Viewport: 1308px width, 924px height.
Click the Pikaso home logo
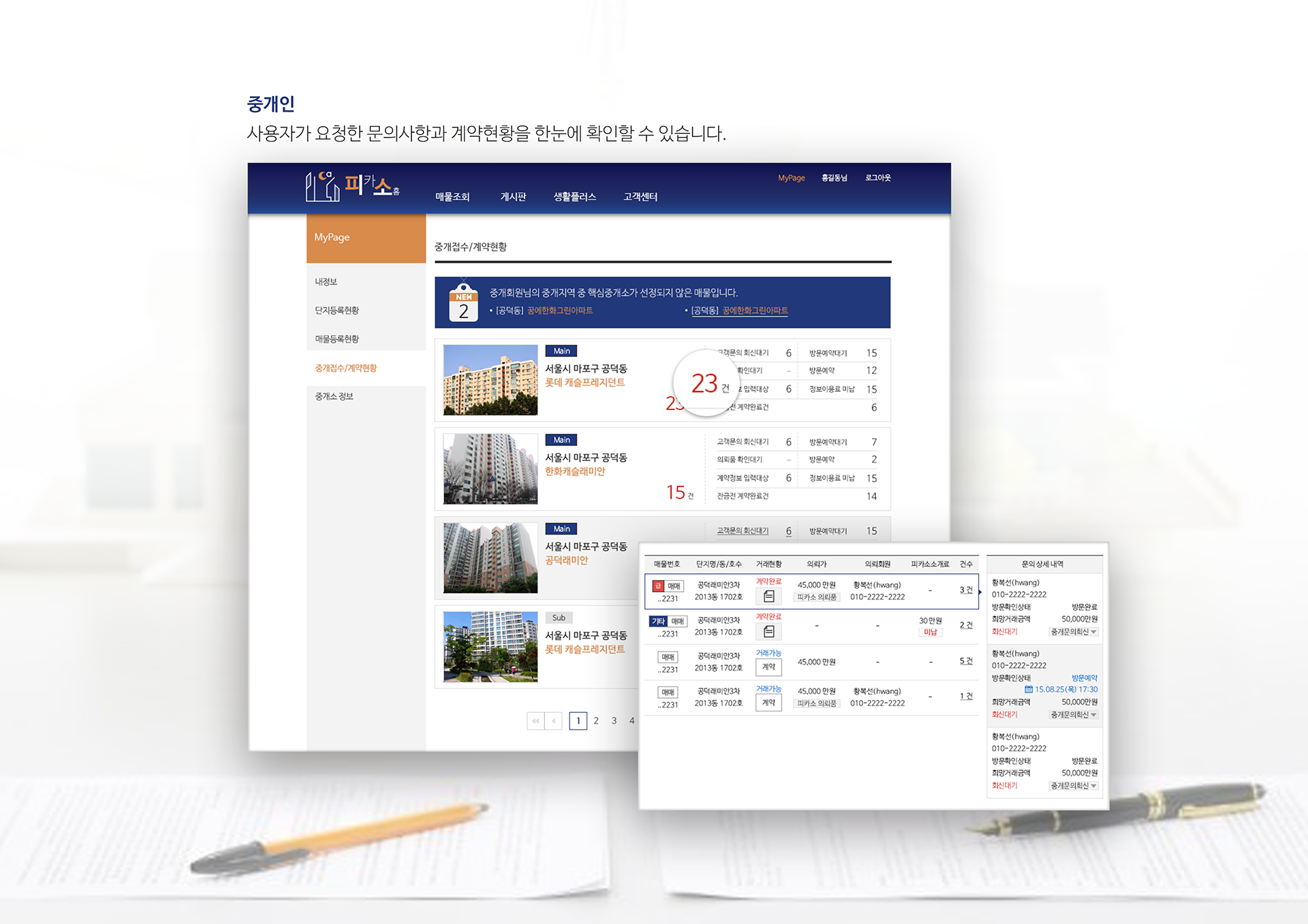coord(352,186)
